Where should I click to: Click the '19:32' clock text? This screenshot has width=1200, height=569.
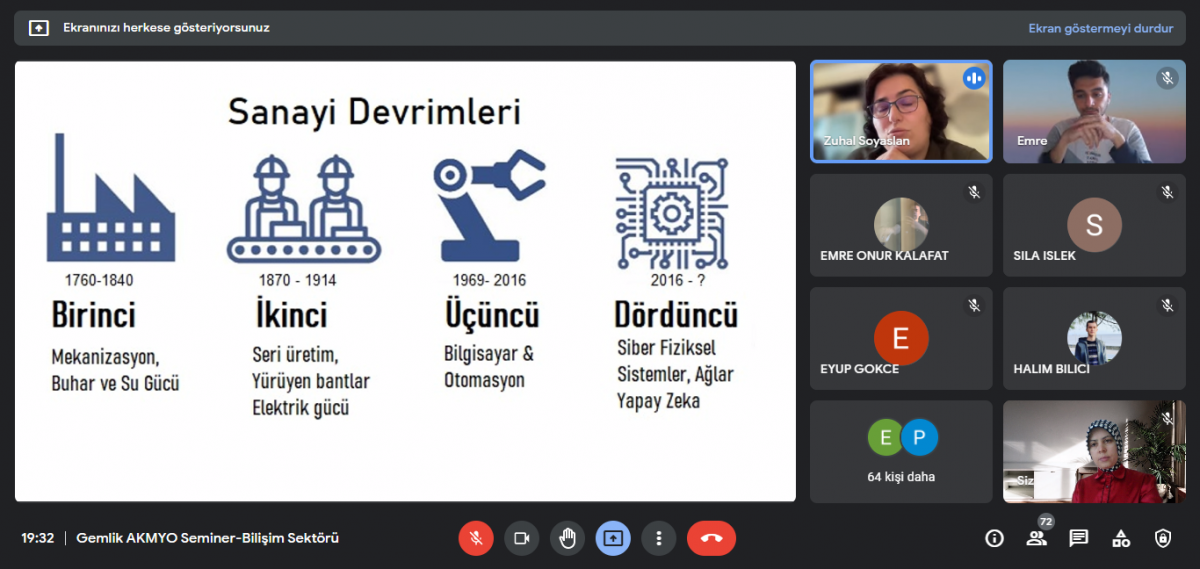point(38,538)
